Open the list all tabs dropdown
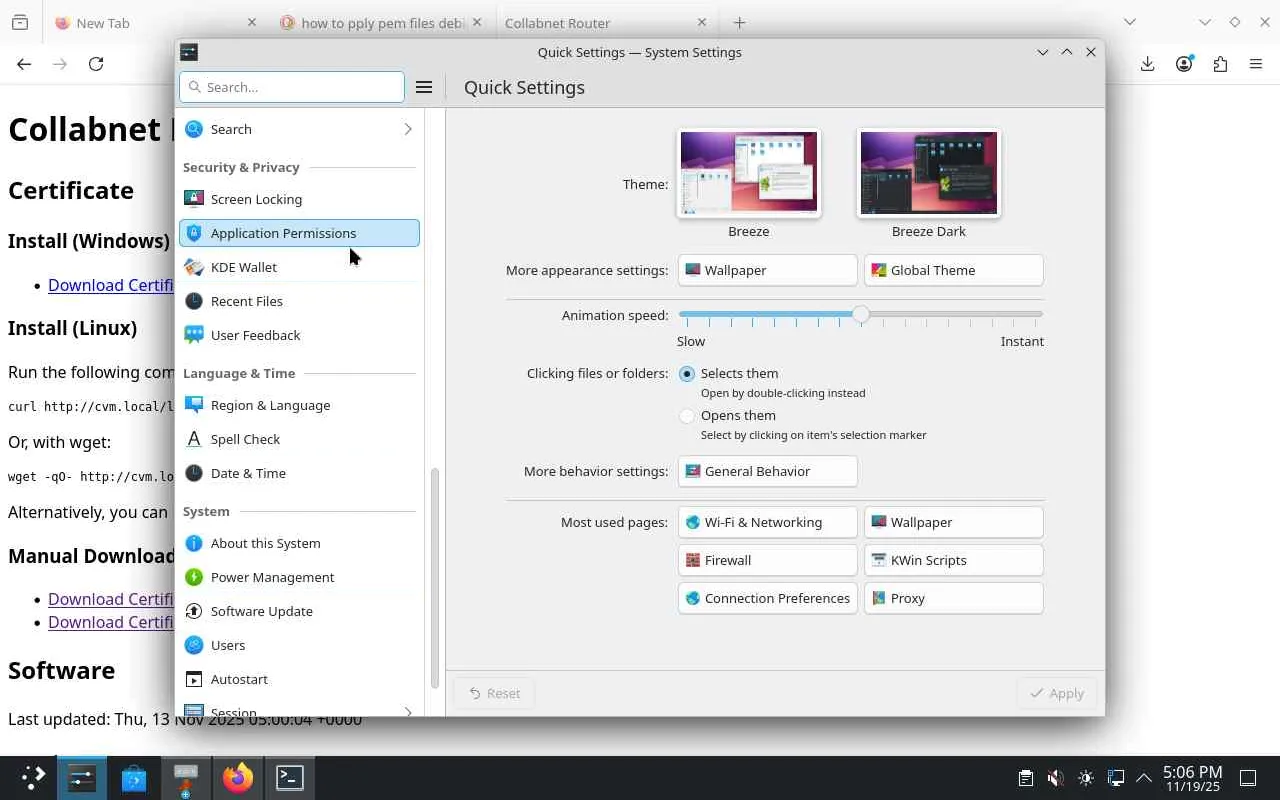 [1130, 22]
